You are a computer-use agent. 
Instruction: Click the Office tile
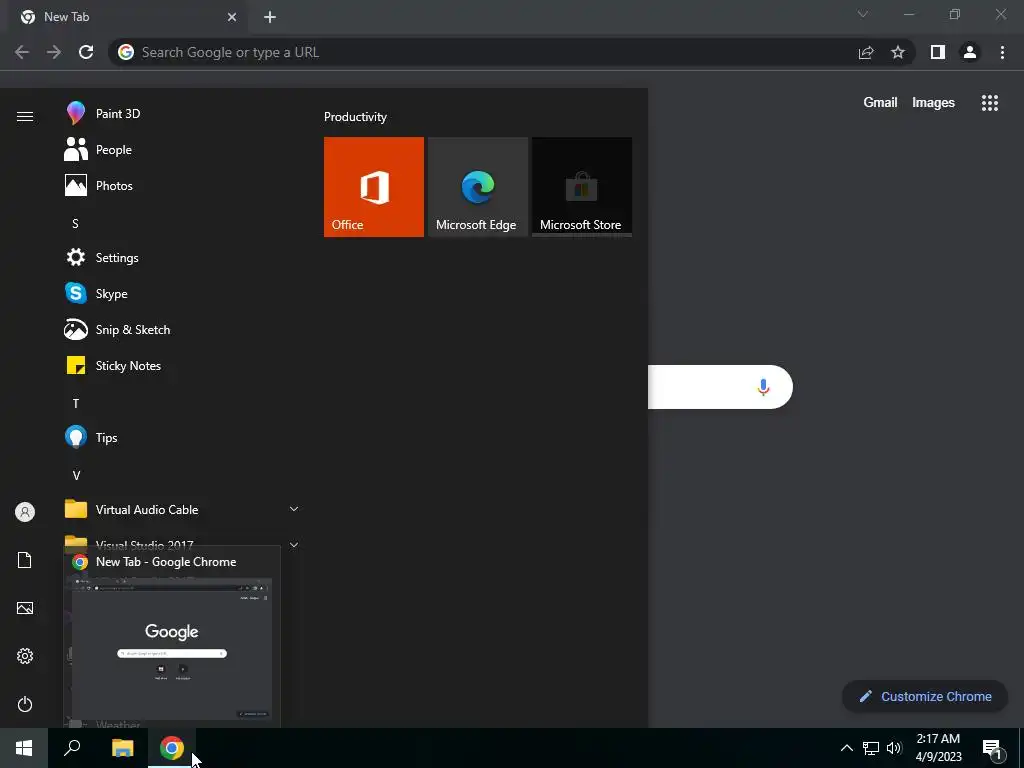click(374, 187)
